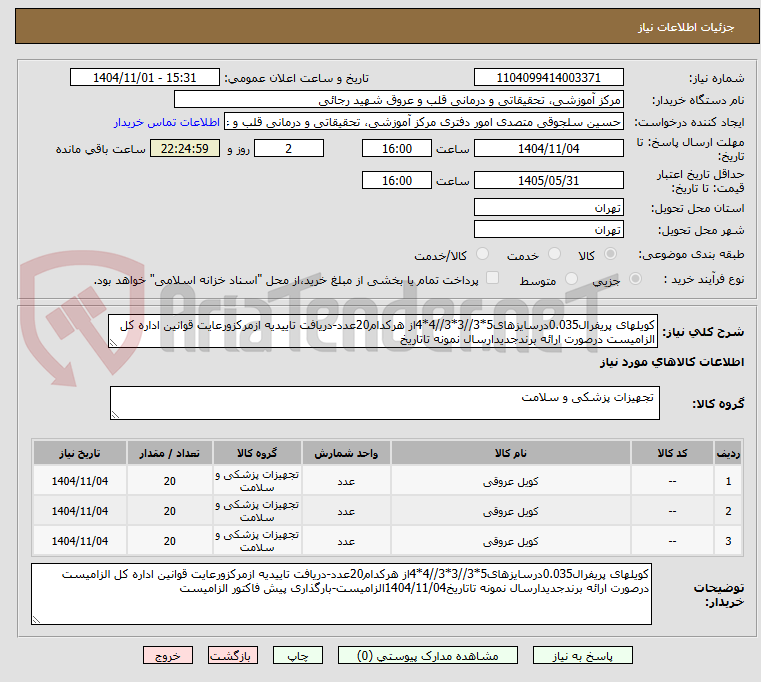The height and width of the screenshot is (682, 761).
Task: Click the واحد شمارش column header
Action: 346,453
